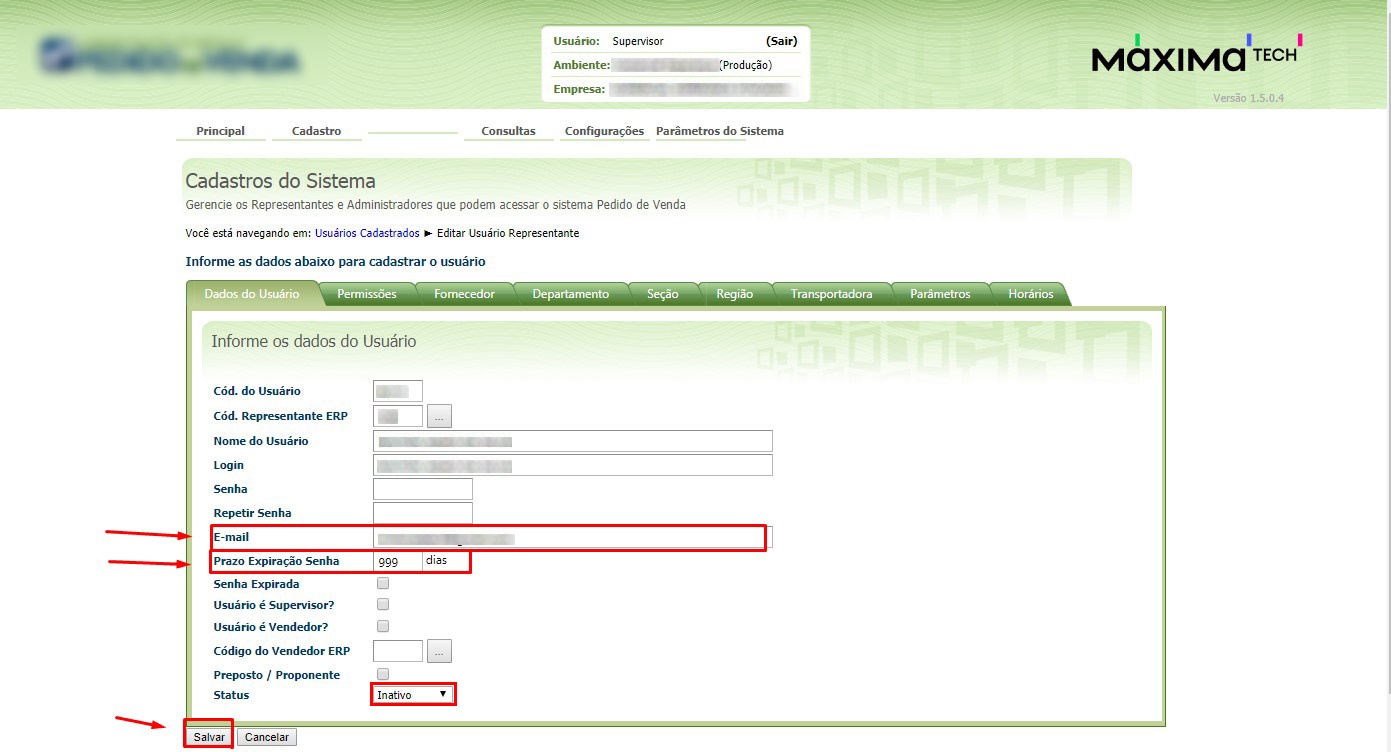This screenshot has height=752, width=1391.
Task: Check the Usuário é Vendedor option
Action: pos(383,626)
